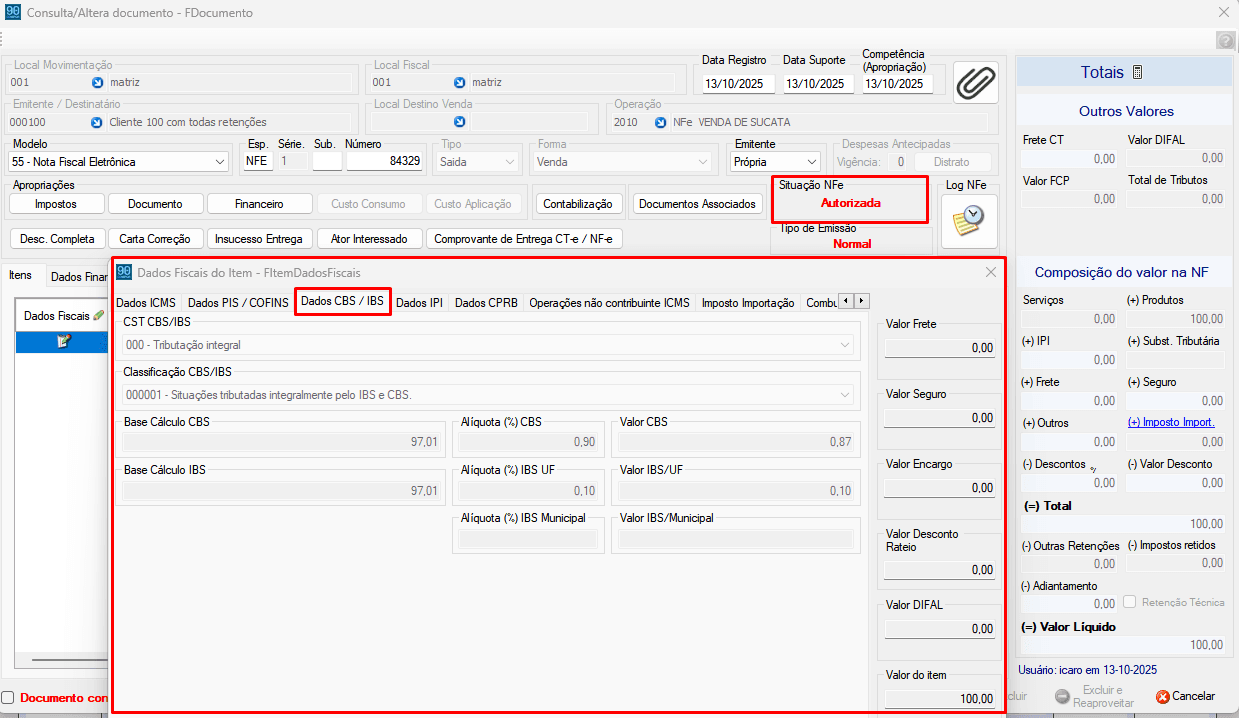Click the Consulta/Altera documento window app icon
This screenshot has width=1239, height=718.
13,13
